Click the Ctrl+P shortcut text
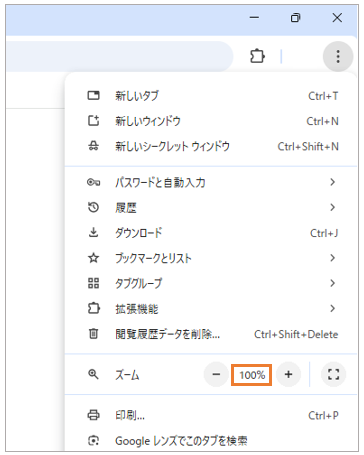Viewport: 364px width, 455px height. (x=323, y=415)
